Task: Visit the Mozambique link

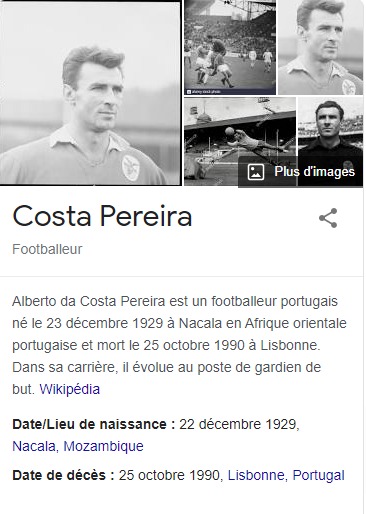Action: pos(103,446)
